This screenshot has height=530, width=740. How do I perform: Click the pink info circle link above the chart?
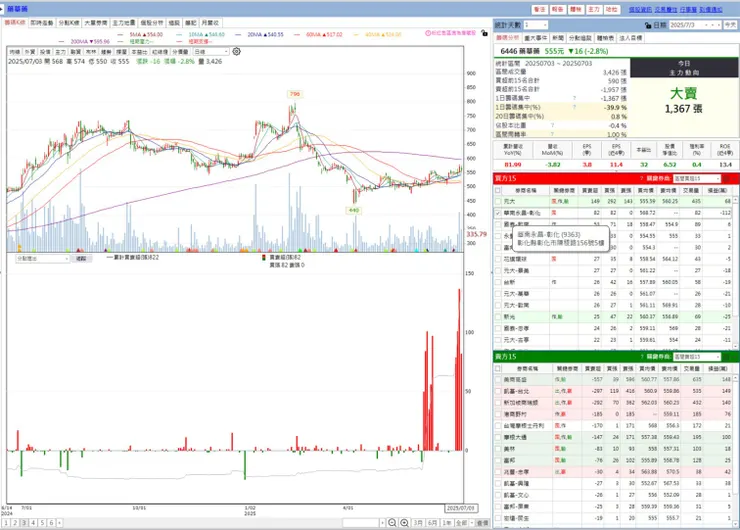(450, 33)
